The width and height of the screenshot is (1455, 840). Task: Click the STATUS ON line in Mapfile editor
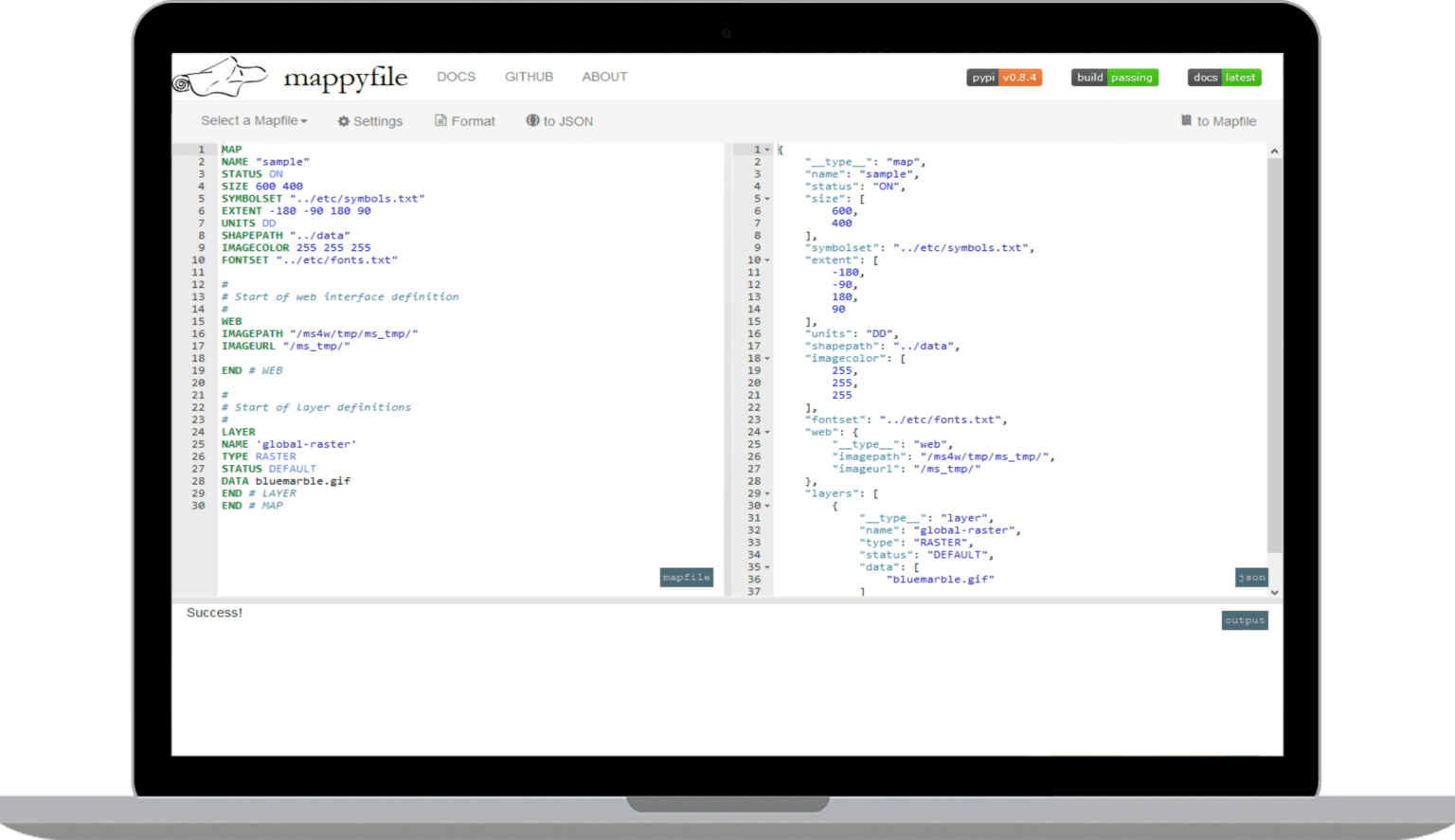coord(252,174)
